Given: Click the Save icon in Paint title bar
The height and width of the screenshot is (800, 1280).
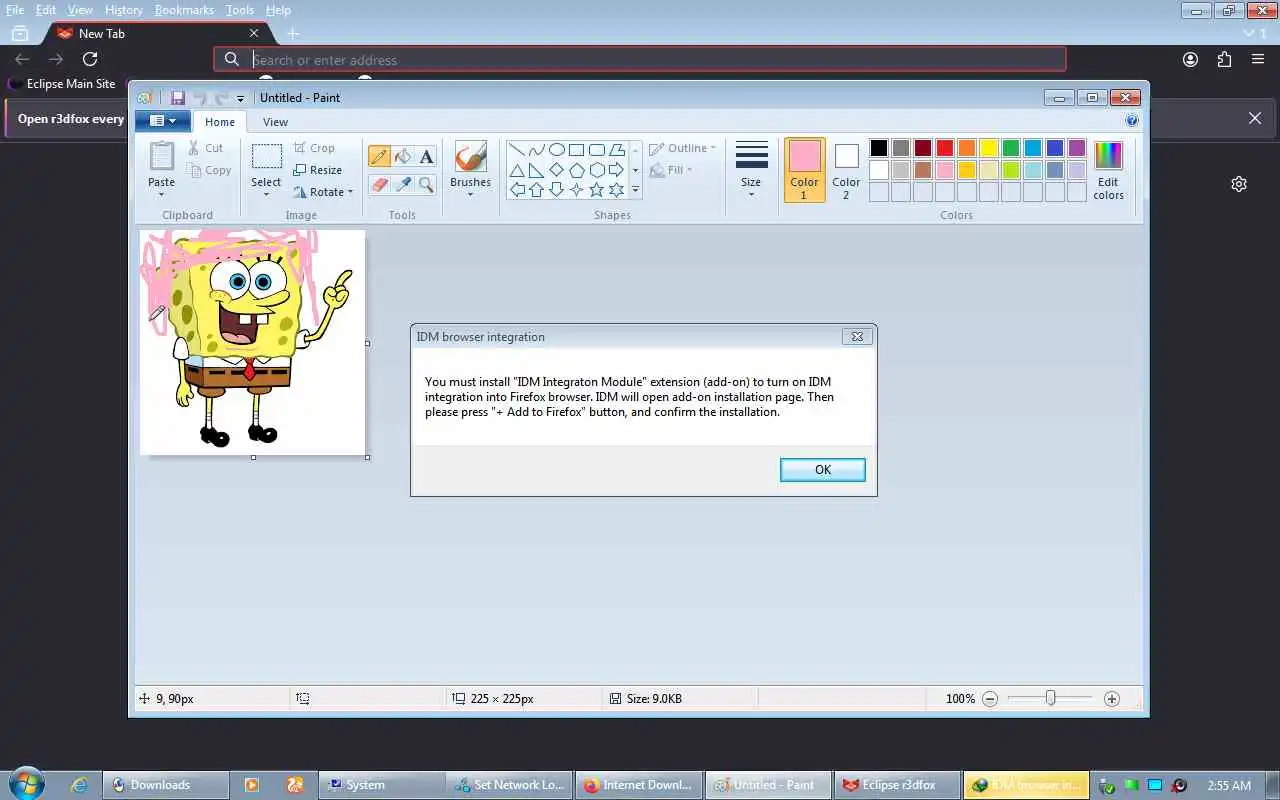Looking at the screenshot, I should coord(178,98).
